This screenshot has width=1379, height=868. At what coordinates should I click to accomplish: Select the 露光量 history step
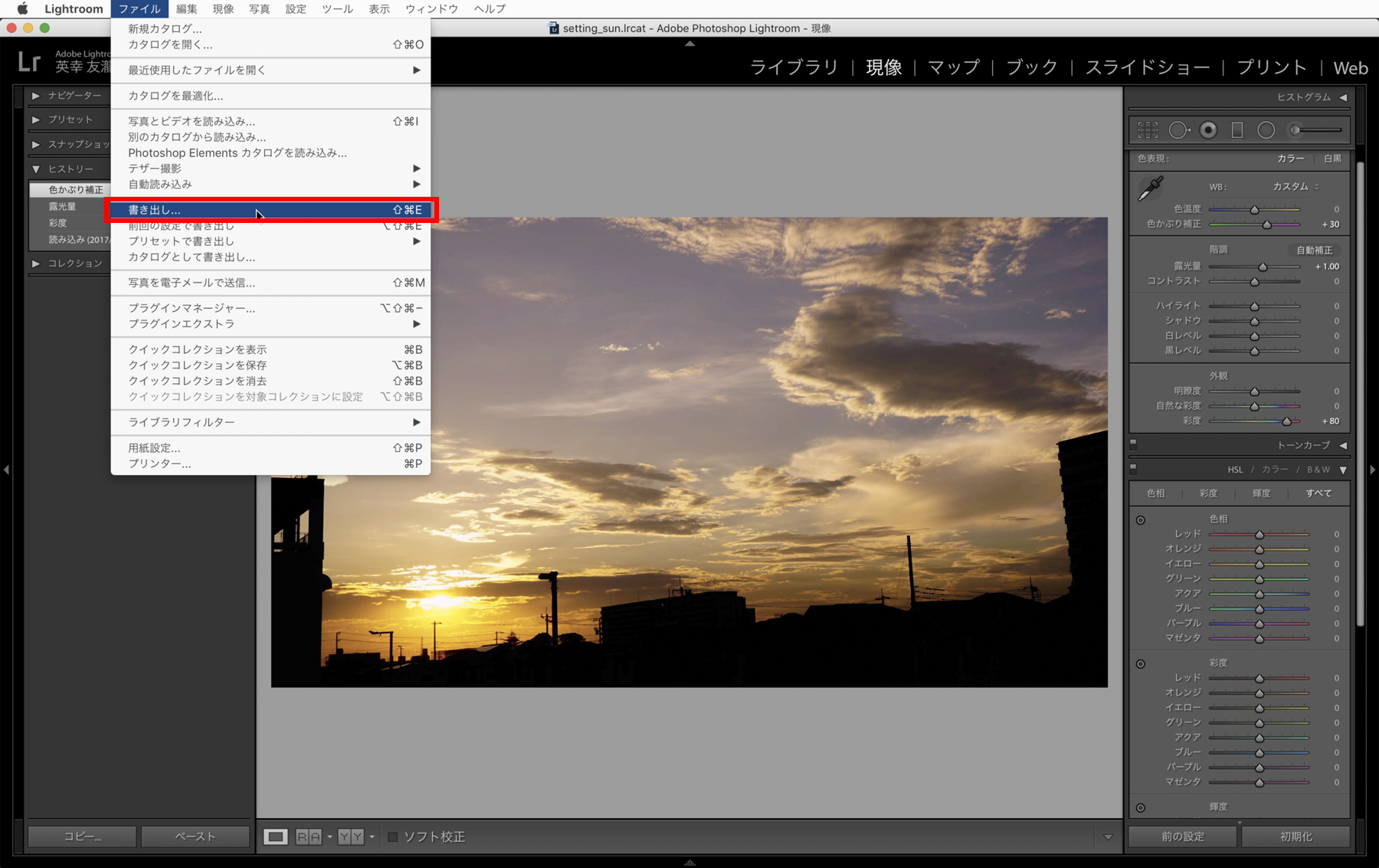[x=63, y=206]
